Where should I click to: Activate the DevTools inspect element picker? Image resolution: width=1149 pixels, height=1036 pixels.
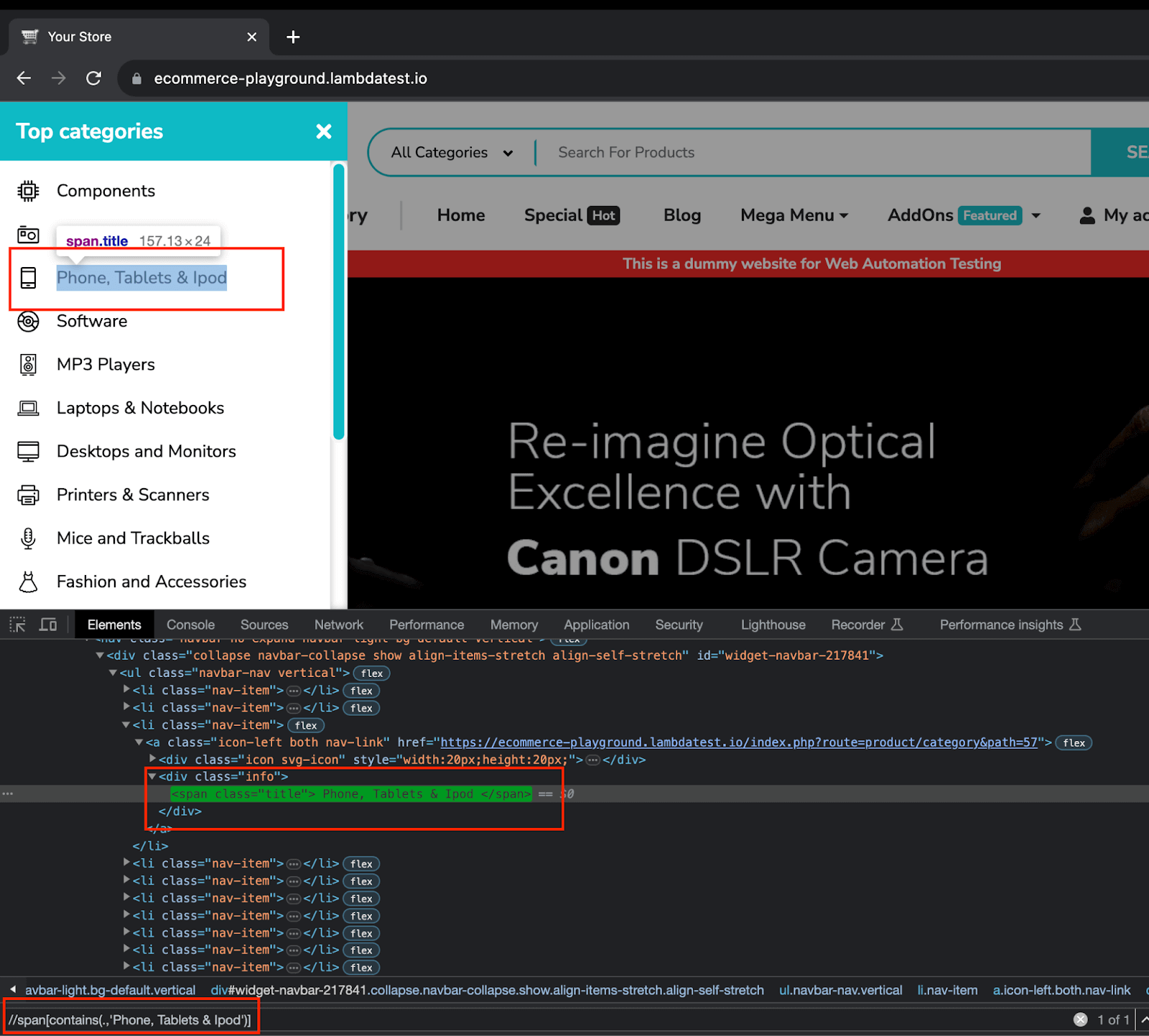(17, 625)
